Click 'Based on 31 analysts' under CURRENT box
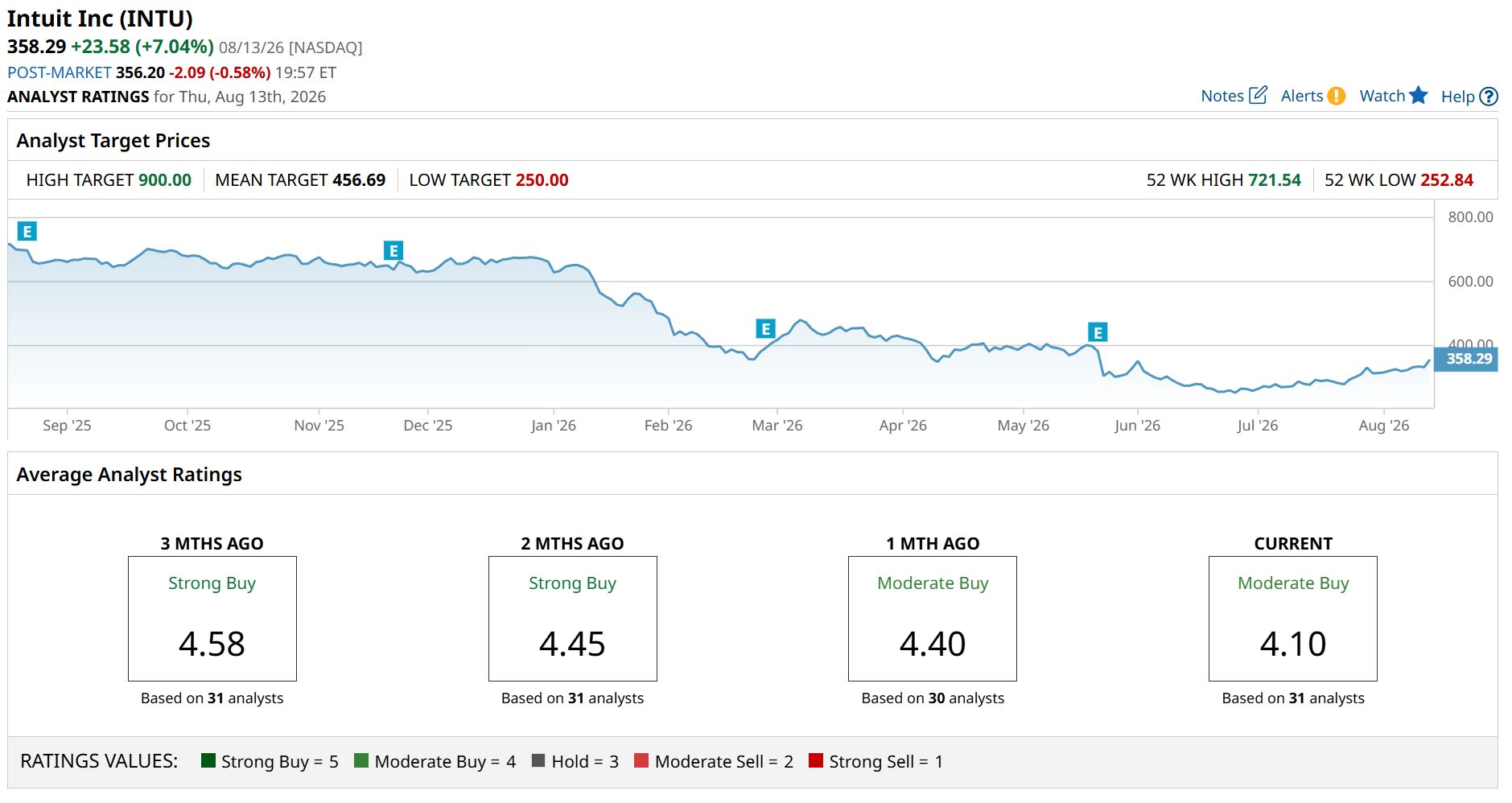 [1293, 698]
